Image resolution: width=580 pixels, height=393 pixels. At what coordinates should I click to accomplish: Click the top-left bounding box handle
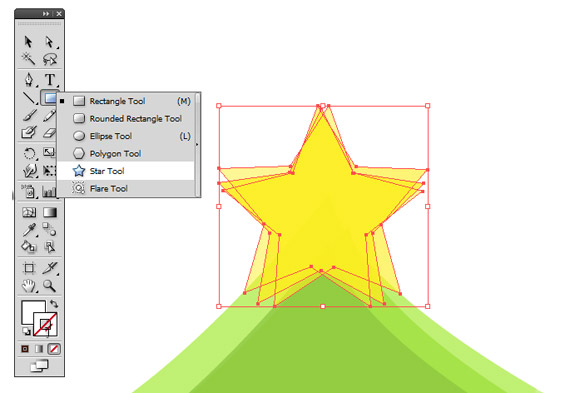coord(219,106)
